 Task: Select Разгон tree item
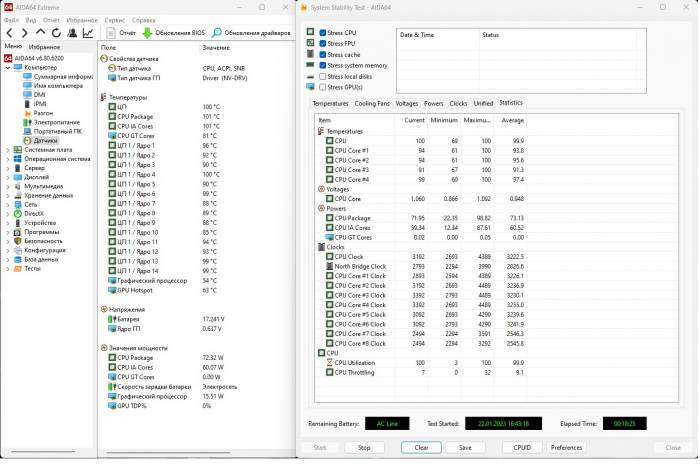point(38,113)
